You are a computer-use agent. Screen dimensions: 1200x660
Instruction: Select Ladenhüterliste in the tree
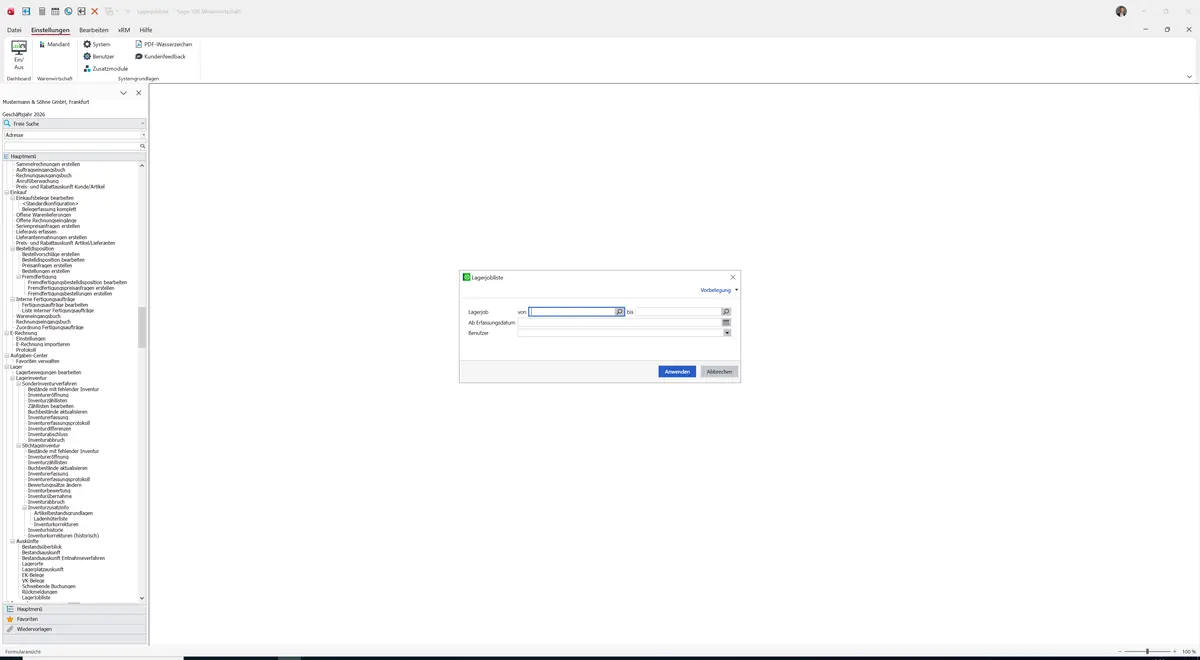point(50,519)
